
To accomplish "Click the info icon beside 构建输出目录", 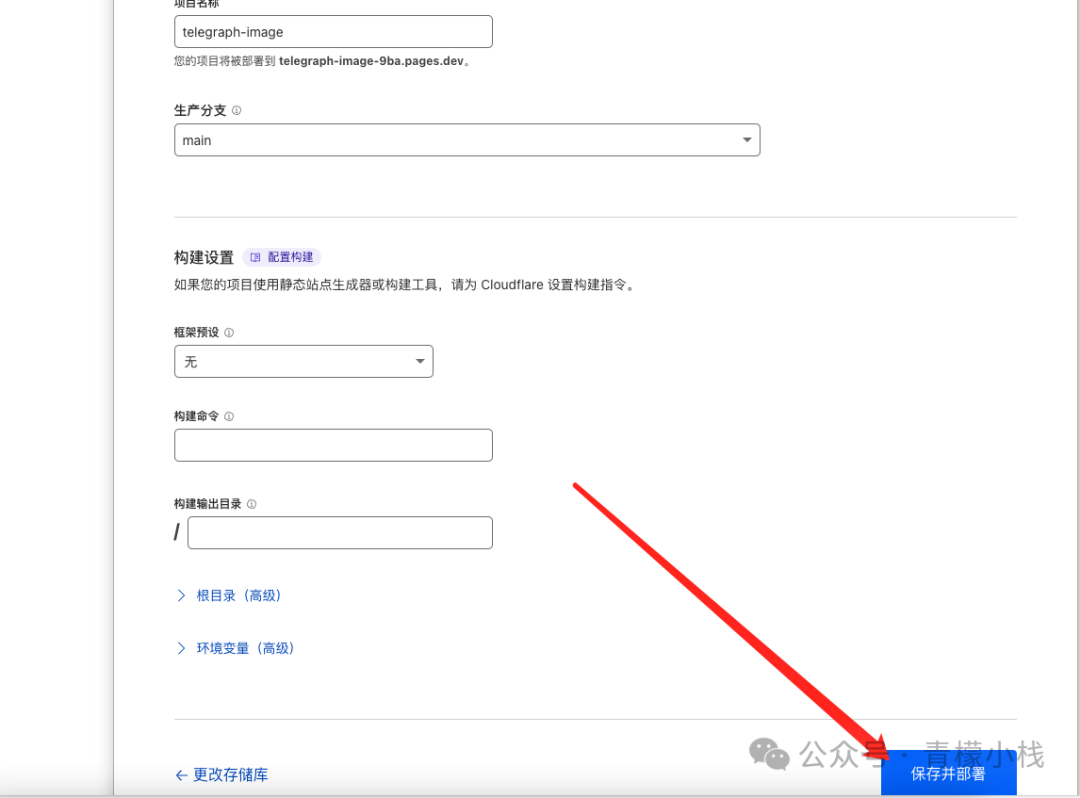I will 251,504.
